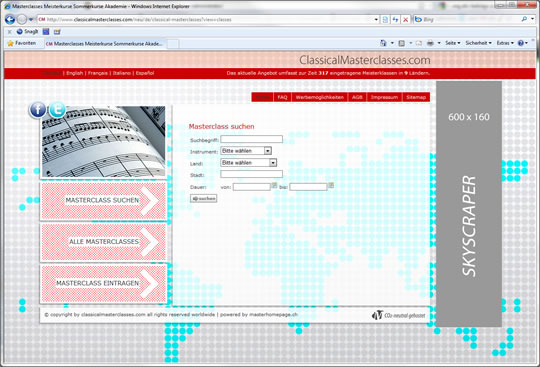Click the 'von' date field
Screen dimensions: 540x367
point(252,187)
